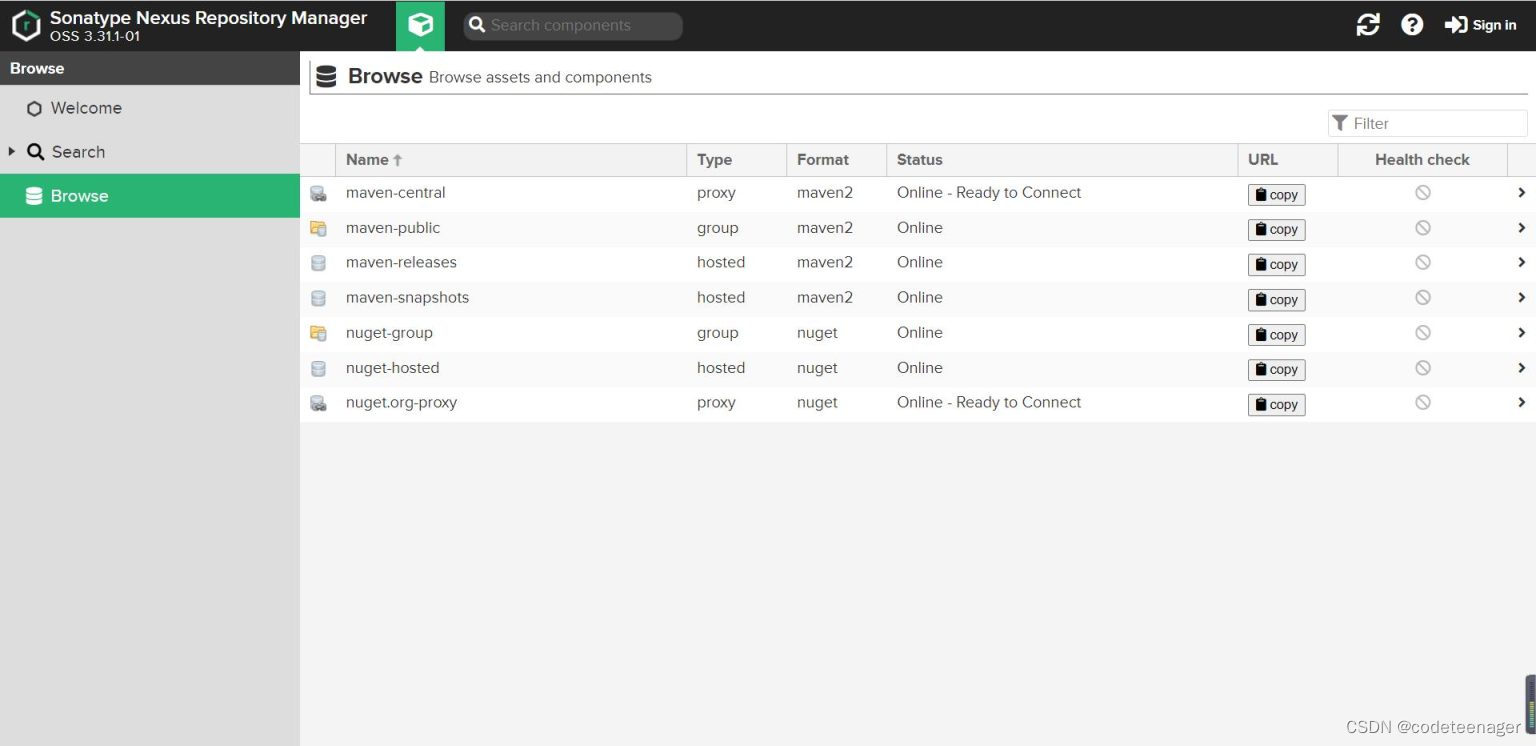Click the Health check column header
The image size is (1536, 746).
click(x=1422, y=160)
